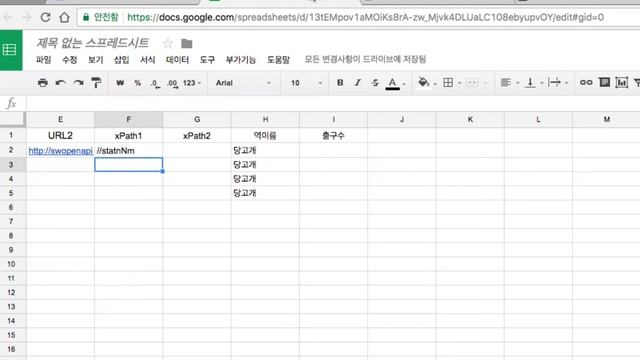Click the print icon in toolbar
Image resolution: width=640 pixels, height=360 pixels.
(x=42, y=83)
